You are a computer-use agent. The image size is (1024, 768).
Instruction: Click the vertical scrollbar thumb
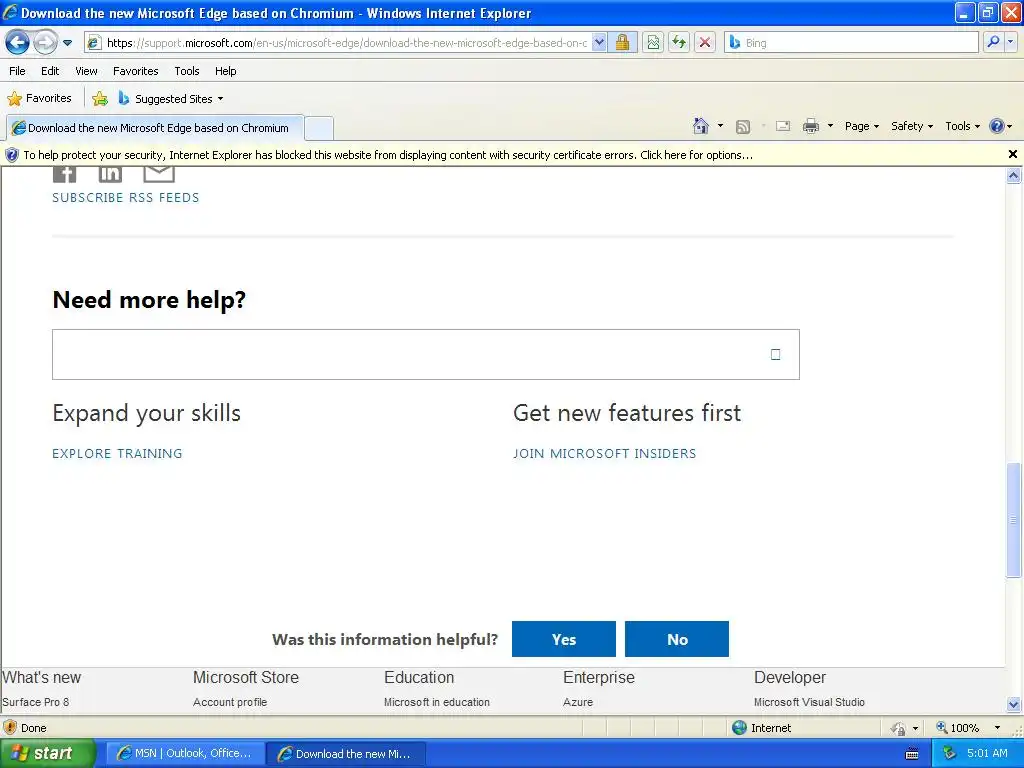click(1014, 520)
